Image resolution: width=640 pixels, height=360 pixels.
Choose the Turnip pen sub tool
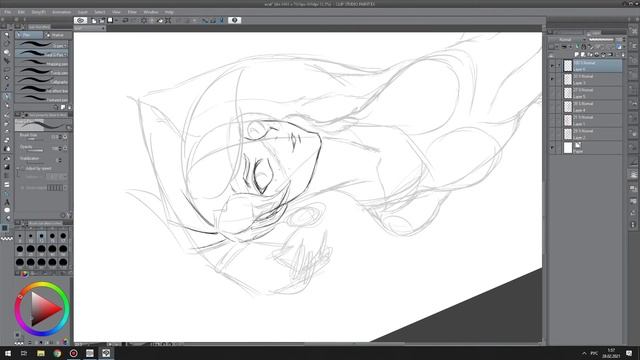click(42, 72)
